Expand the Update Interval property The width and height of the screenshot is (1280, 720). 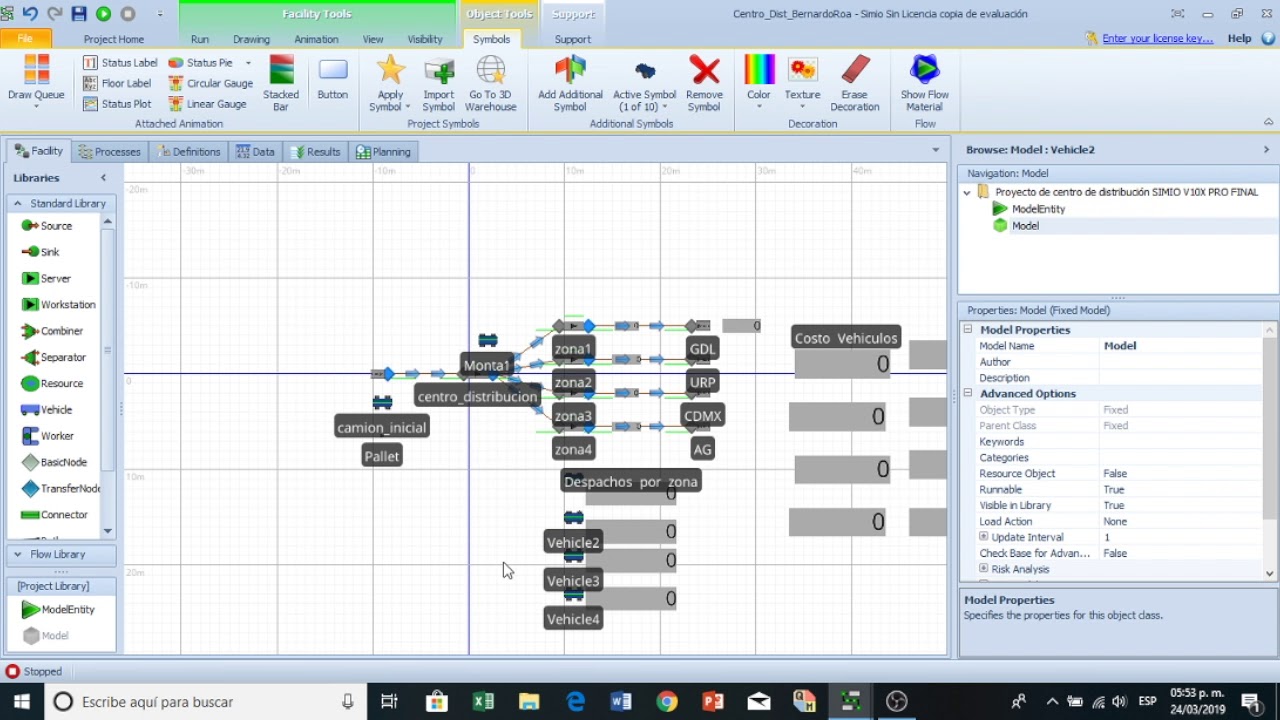pyautogui.click(x=984, y=537)
